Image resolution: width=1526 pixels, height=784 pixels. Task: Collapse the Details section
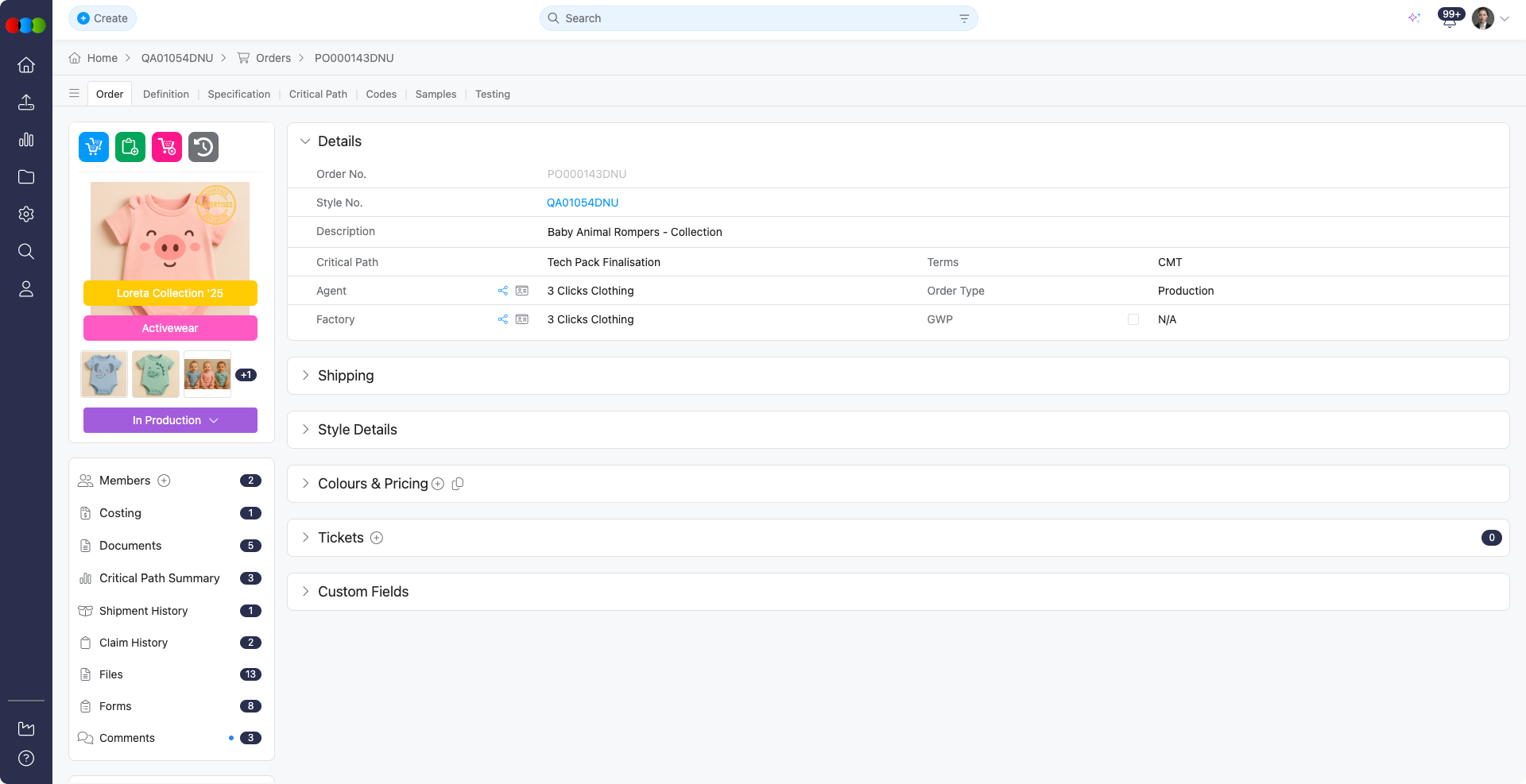(x=305, y=141)
